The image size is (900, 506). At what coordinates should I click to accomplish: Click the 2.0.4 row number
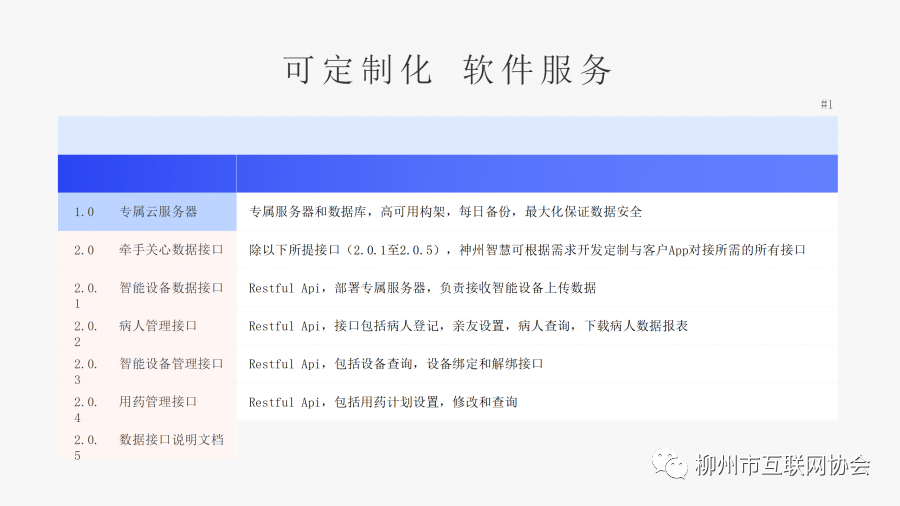coord(85,410)
